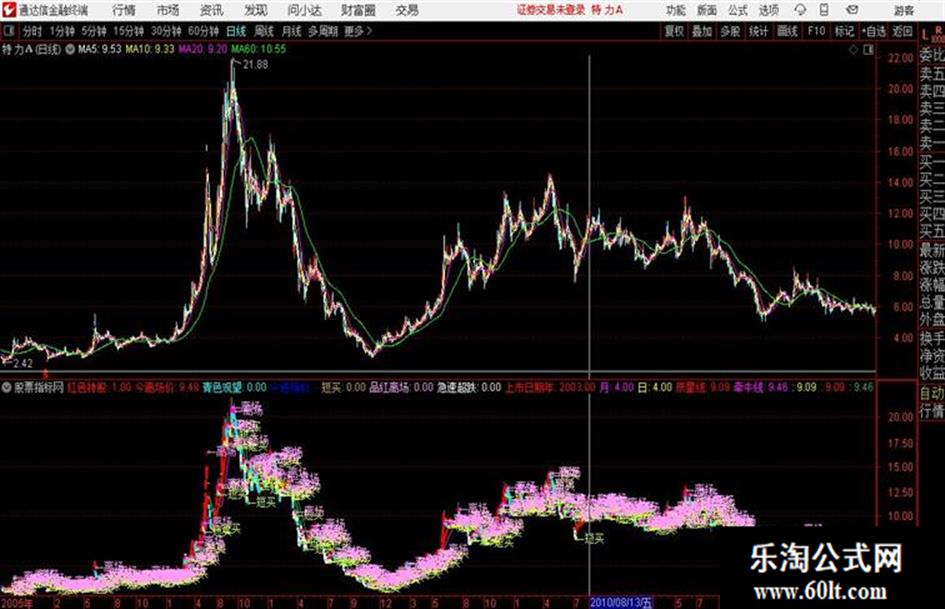
Task: Open the 选项 menu
Action: (x=768, y=10)
